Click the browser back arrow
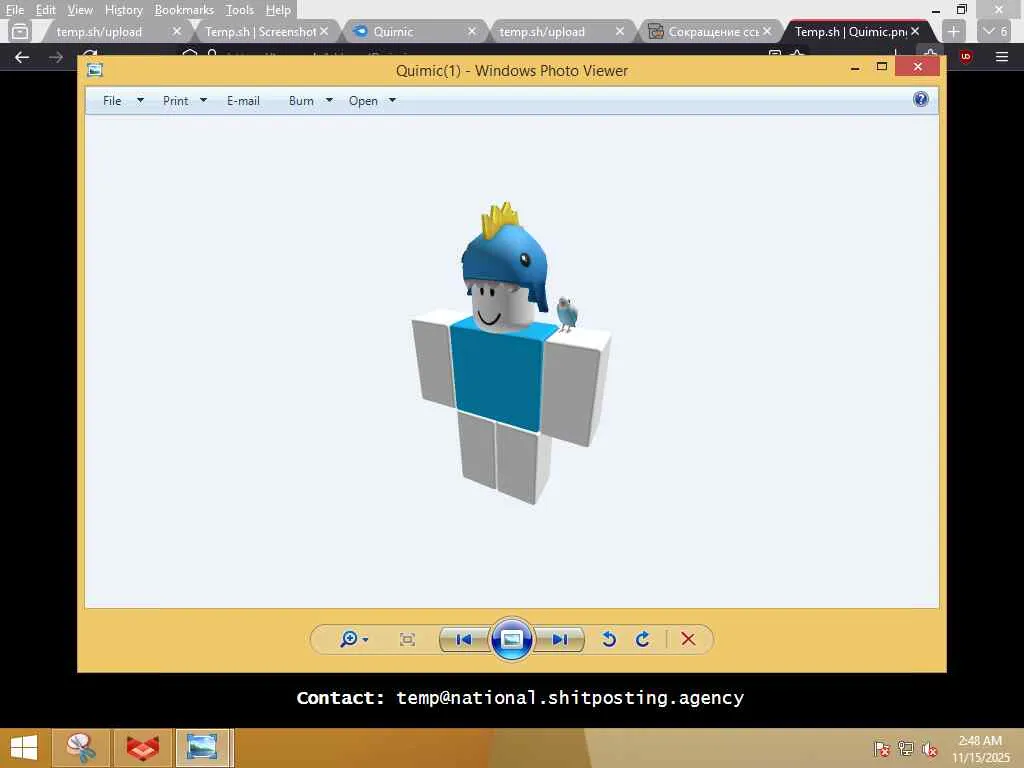Viewport: 1024px width, 768px height. 22,57
